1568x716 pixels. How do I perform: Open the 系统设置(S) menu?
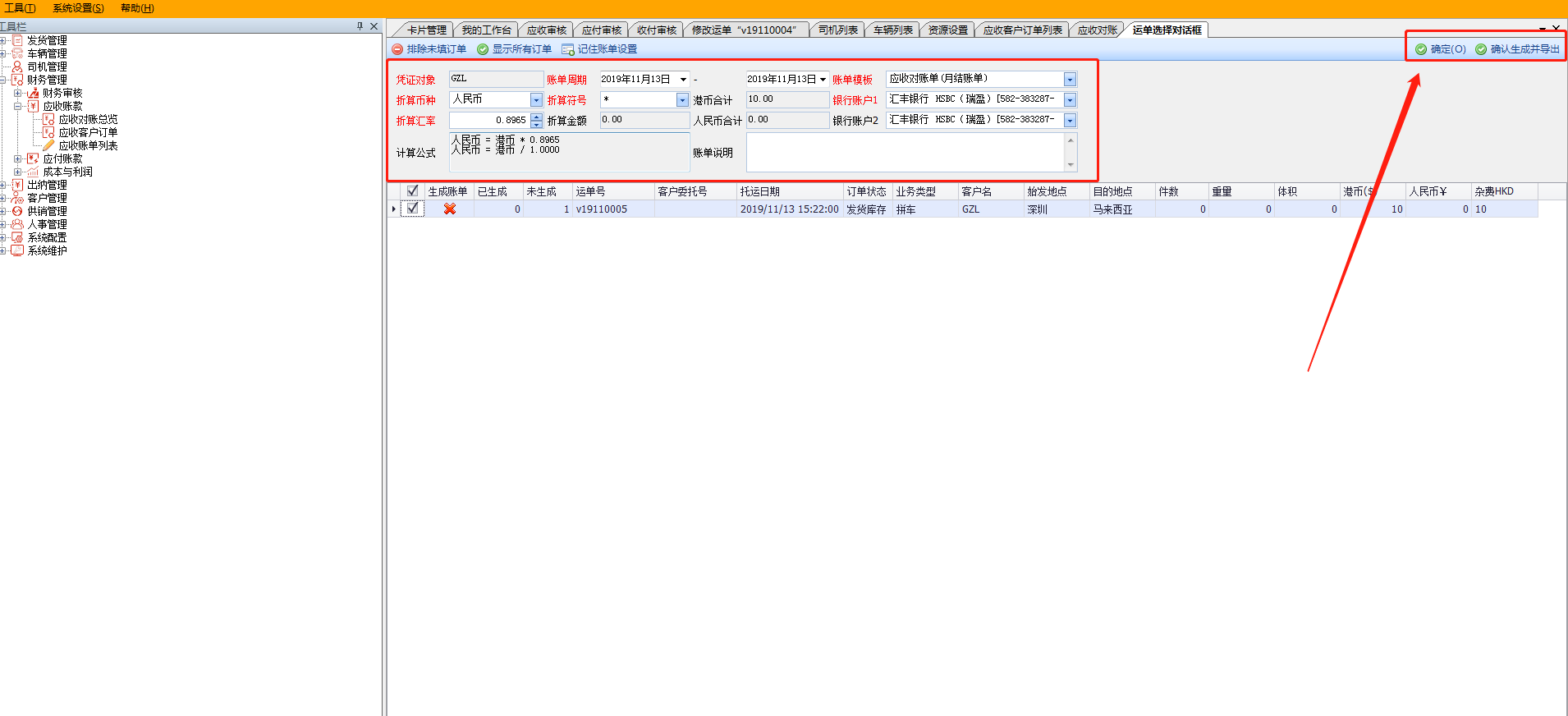pos(78,8)
